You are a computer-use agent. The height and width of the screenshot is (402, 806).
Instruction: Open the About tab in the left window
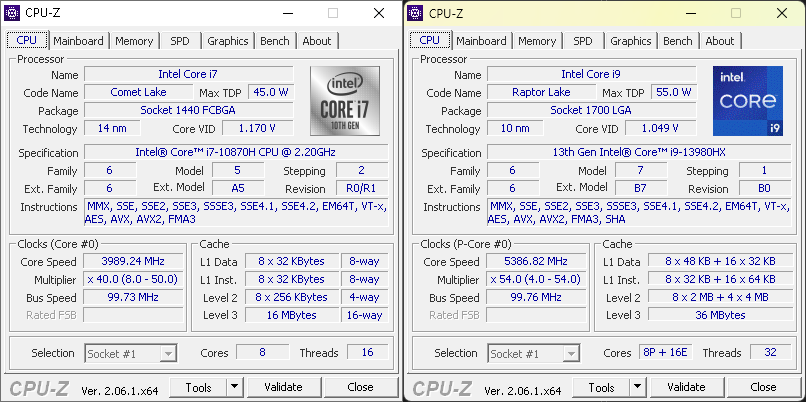(317, 41)
